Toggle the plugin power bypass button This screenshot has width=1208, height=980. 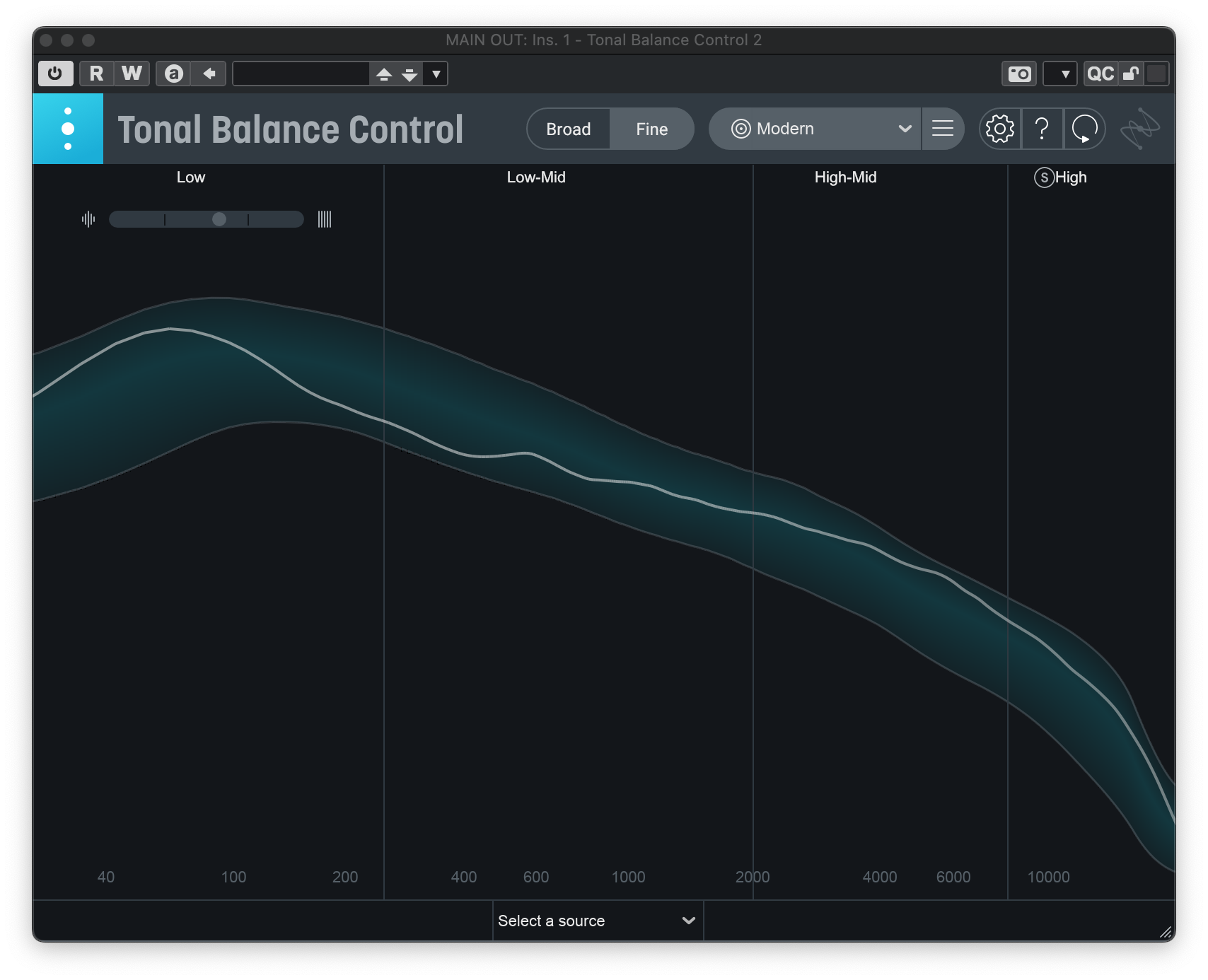[55, 74]
